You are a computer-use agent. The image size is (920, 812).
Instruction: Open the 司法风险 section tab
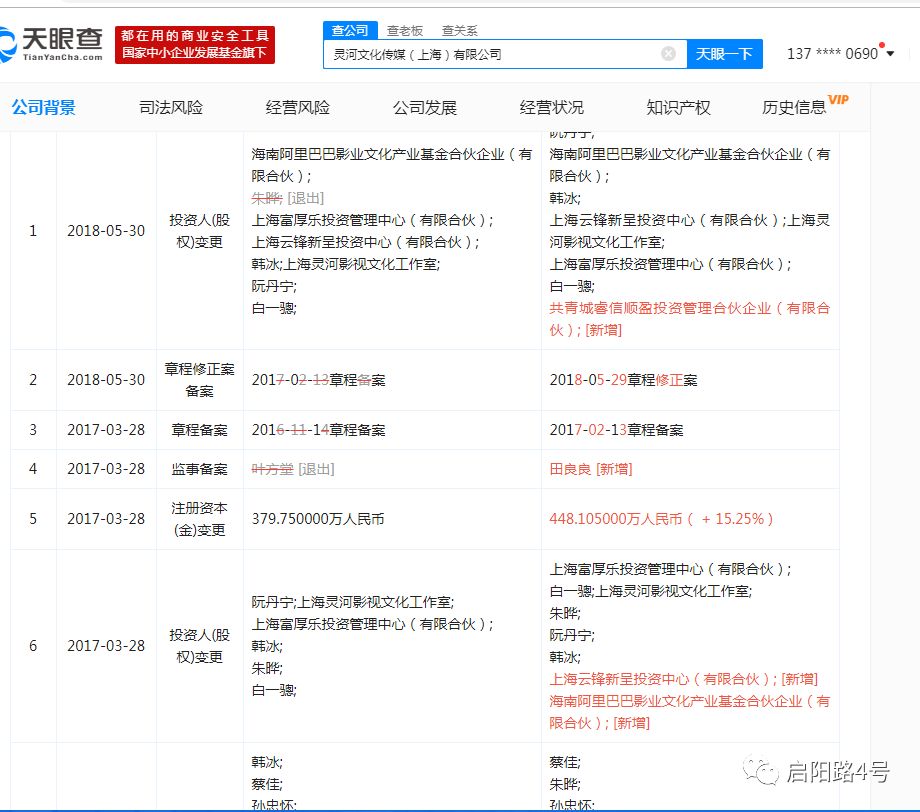coord(171,107)
